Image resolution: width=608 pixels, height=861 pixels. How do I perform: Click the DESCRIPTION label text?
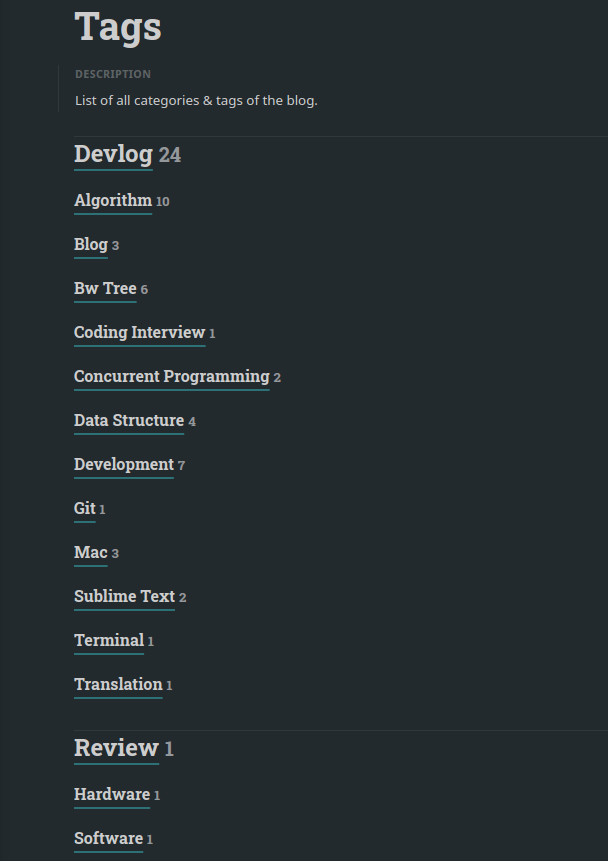point(113,73)
